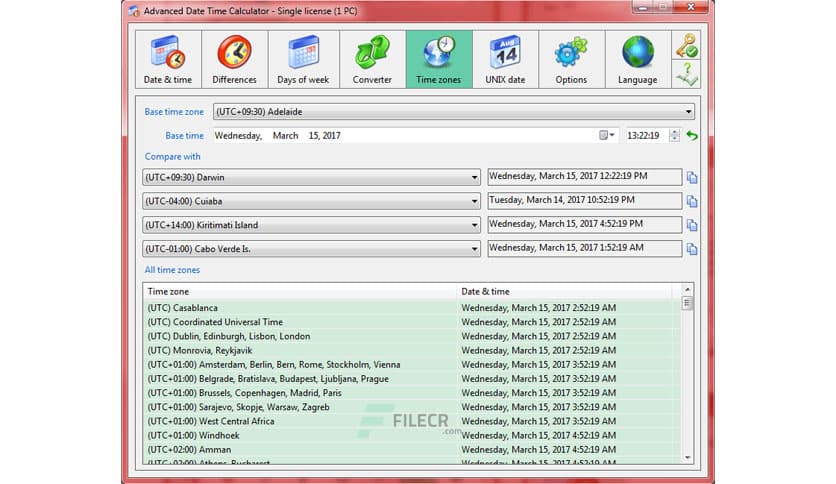Click the Cuiaba result Tuesday, March 14 field
Image resolution: width=836 pixels, height=484 pixels.
click(584, 200)
